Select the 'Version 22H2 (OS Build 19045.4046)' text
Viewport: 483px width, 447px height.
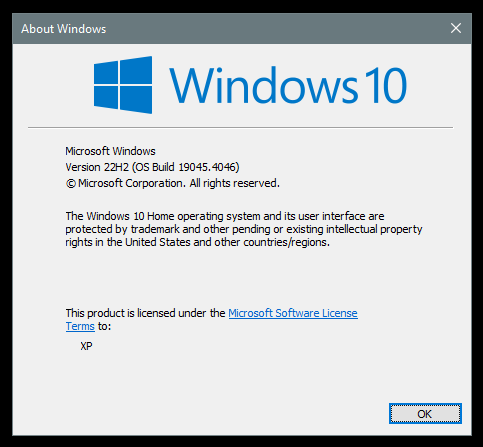pyautogui.click(x=152, y=167)
